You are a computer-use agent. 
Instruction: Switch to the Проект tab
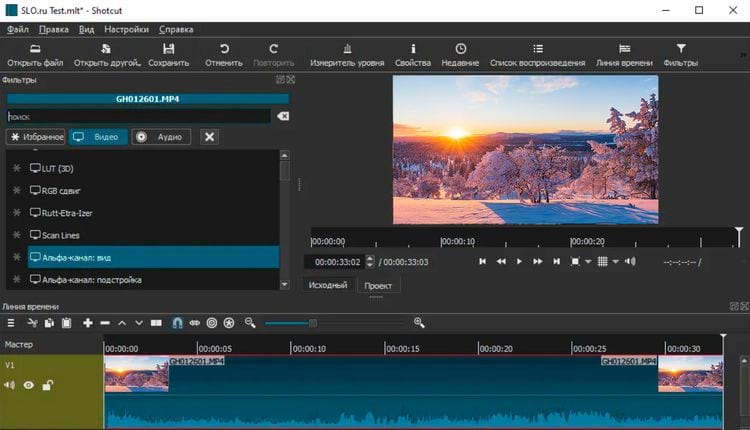378,285
